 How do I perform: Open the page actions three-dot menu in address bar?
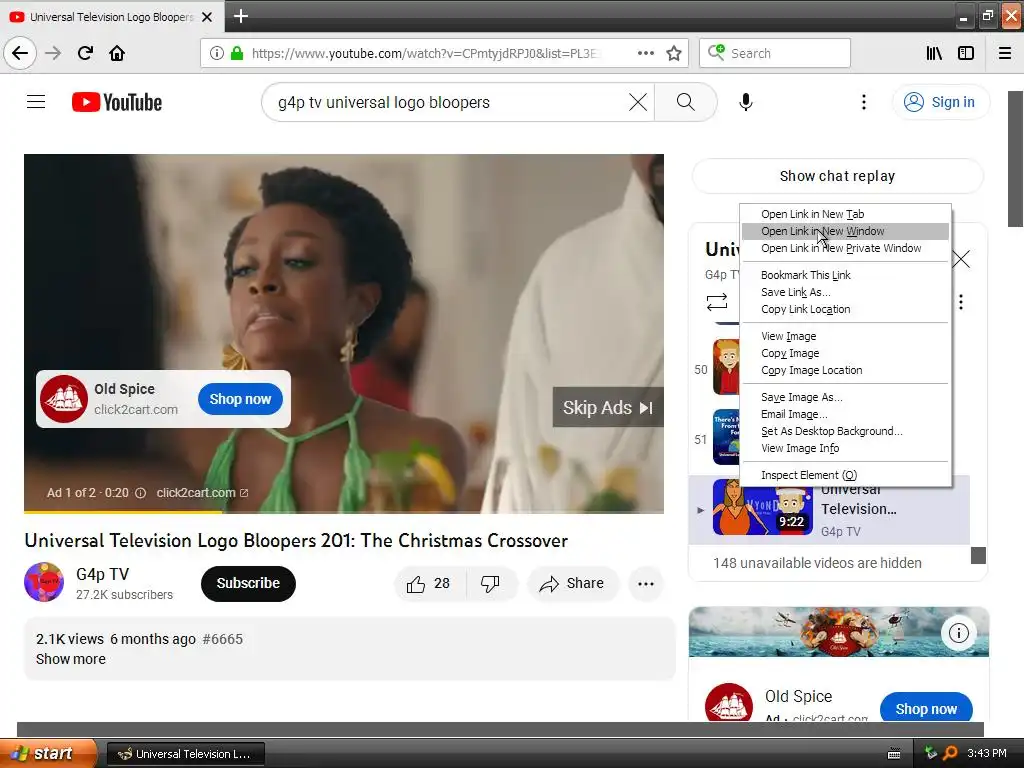pyautogui.click(x=645, y=53)
